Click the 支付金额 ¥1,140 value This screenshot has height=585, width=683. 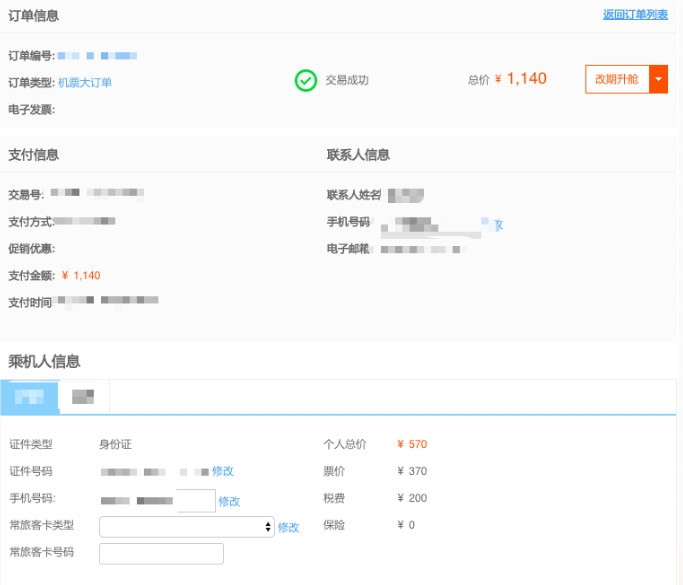81,275
